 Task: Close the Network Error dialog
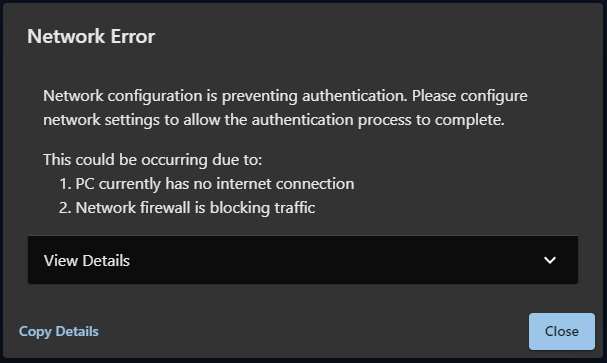[562, 332]
